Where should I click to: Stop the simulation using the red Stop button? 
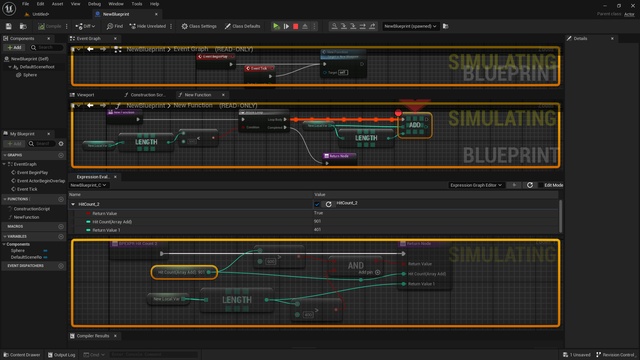coord(296,26)
